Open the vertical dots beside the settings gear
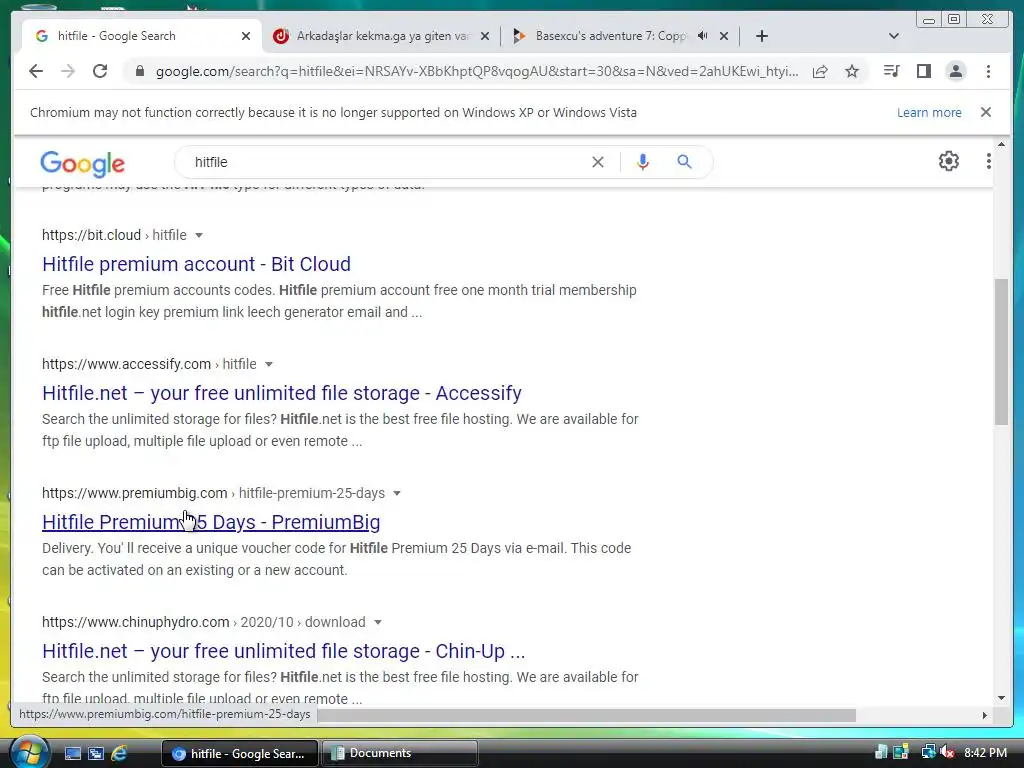The height and width of the screenshot is (768, 1024). [x=989, y=161]
